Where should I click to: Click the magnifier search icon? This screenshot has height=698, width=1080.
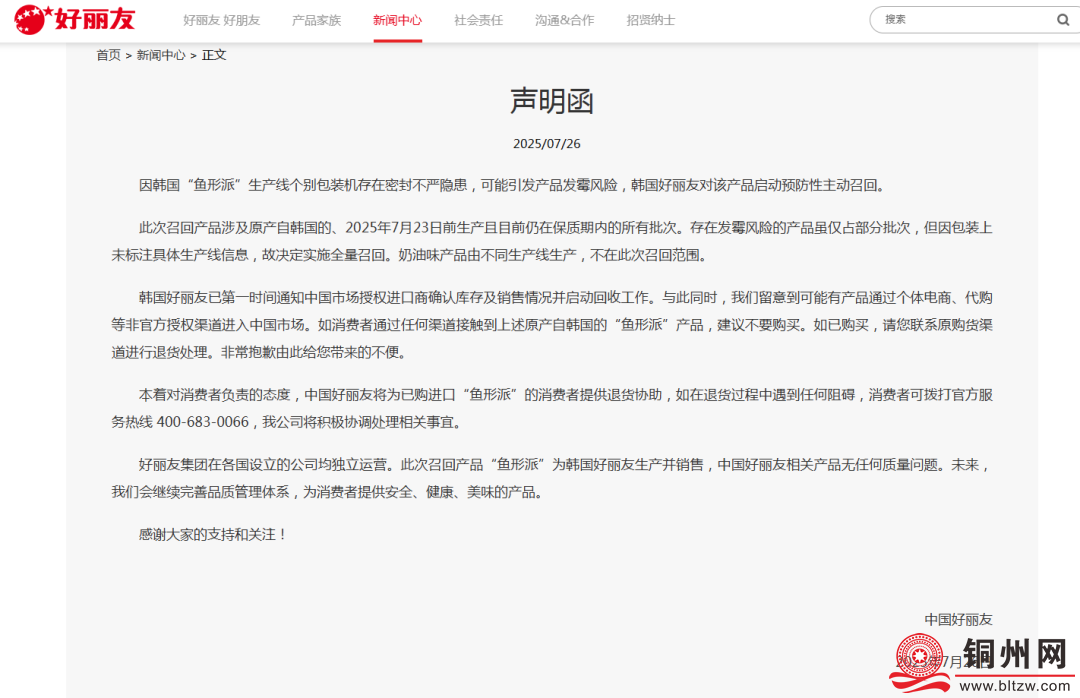point(1063,20)
